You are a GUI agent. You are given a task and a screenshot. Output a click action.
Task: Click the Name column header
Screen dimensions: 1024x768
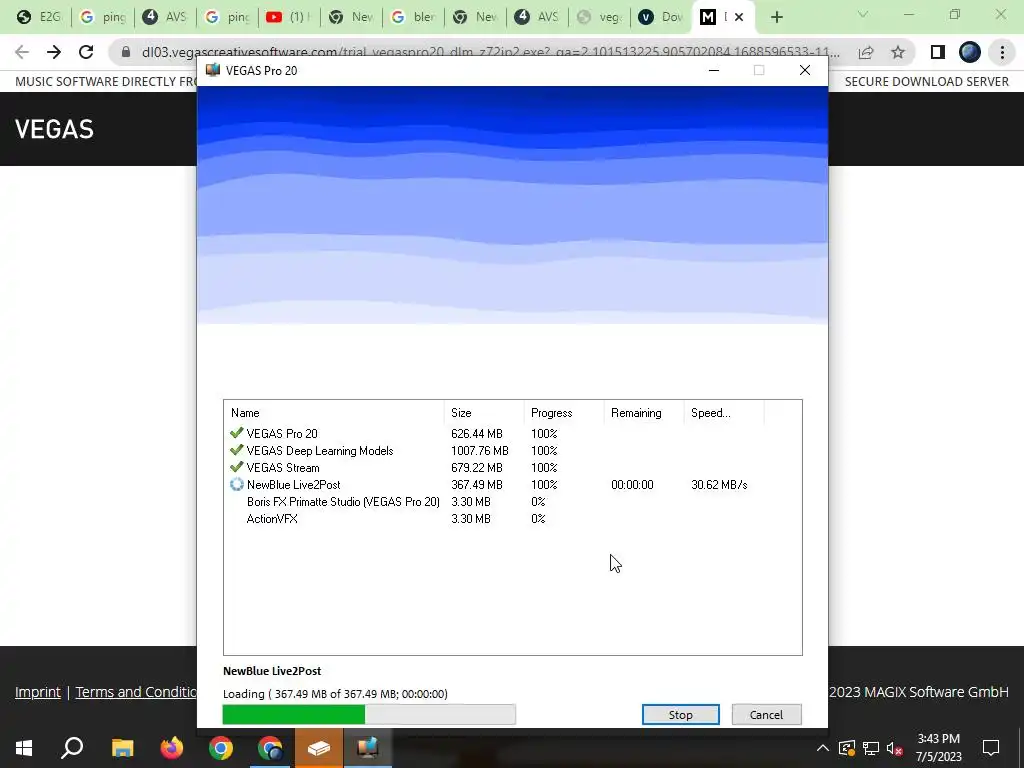click(x=334, y=413)
